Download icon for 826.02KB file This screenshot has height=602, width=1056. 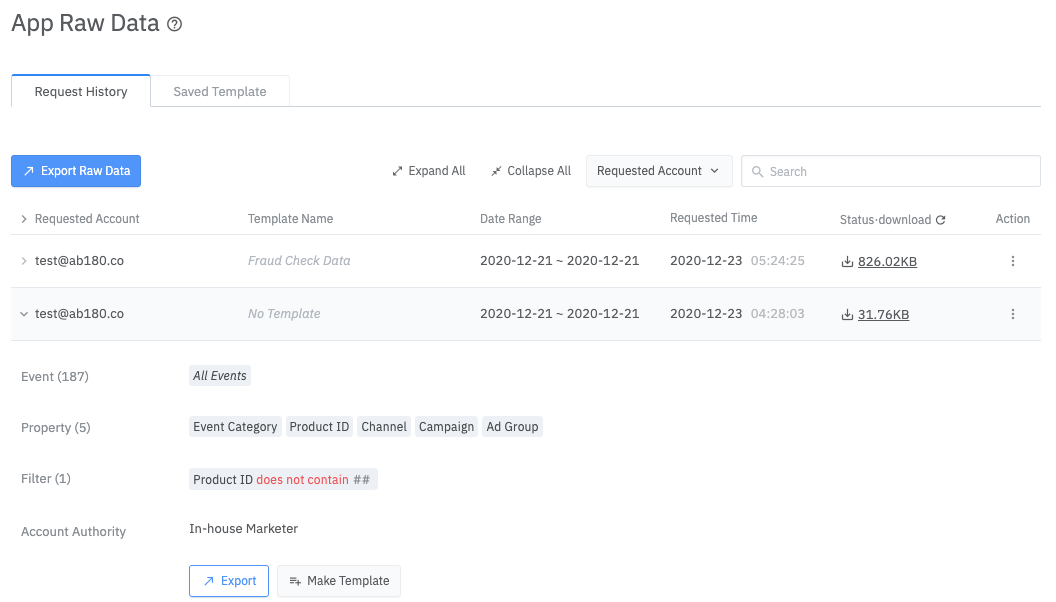pos(847,261)
